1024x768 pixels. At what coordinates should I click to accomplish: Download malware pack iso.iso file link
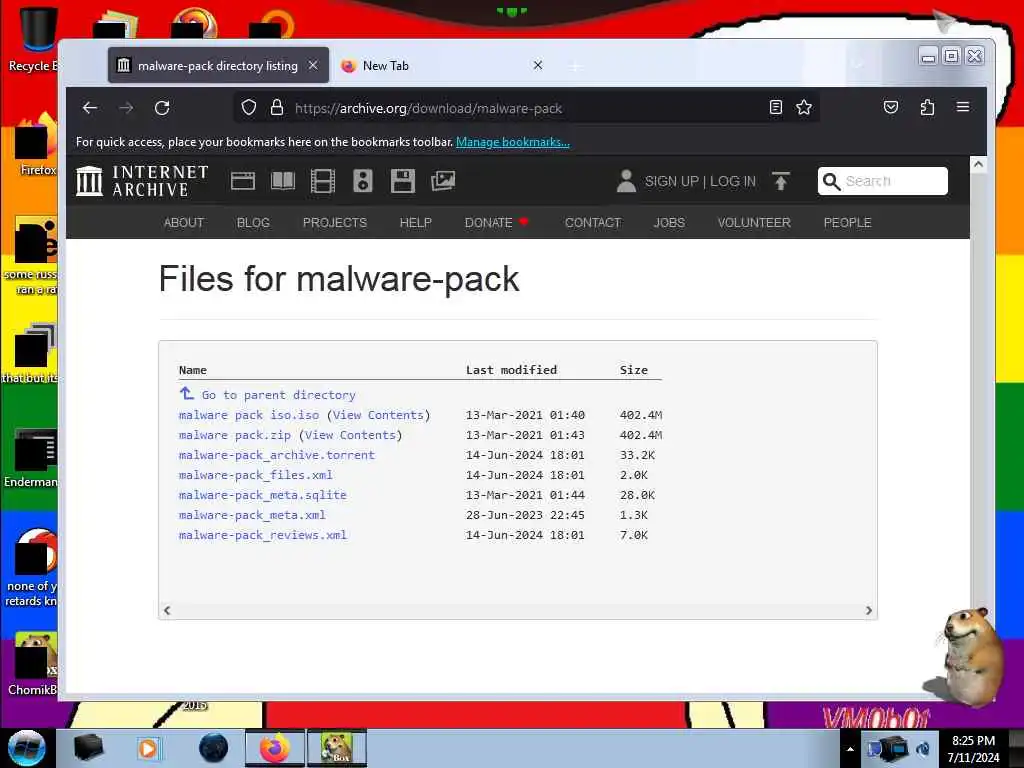point(249,415)
